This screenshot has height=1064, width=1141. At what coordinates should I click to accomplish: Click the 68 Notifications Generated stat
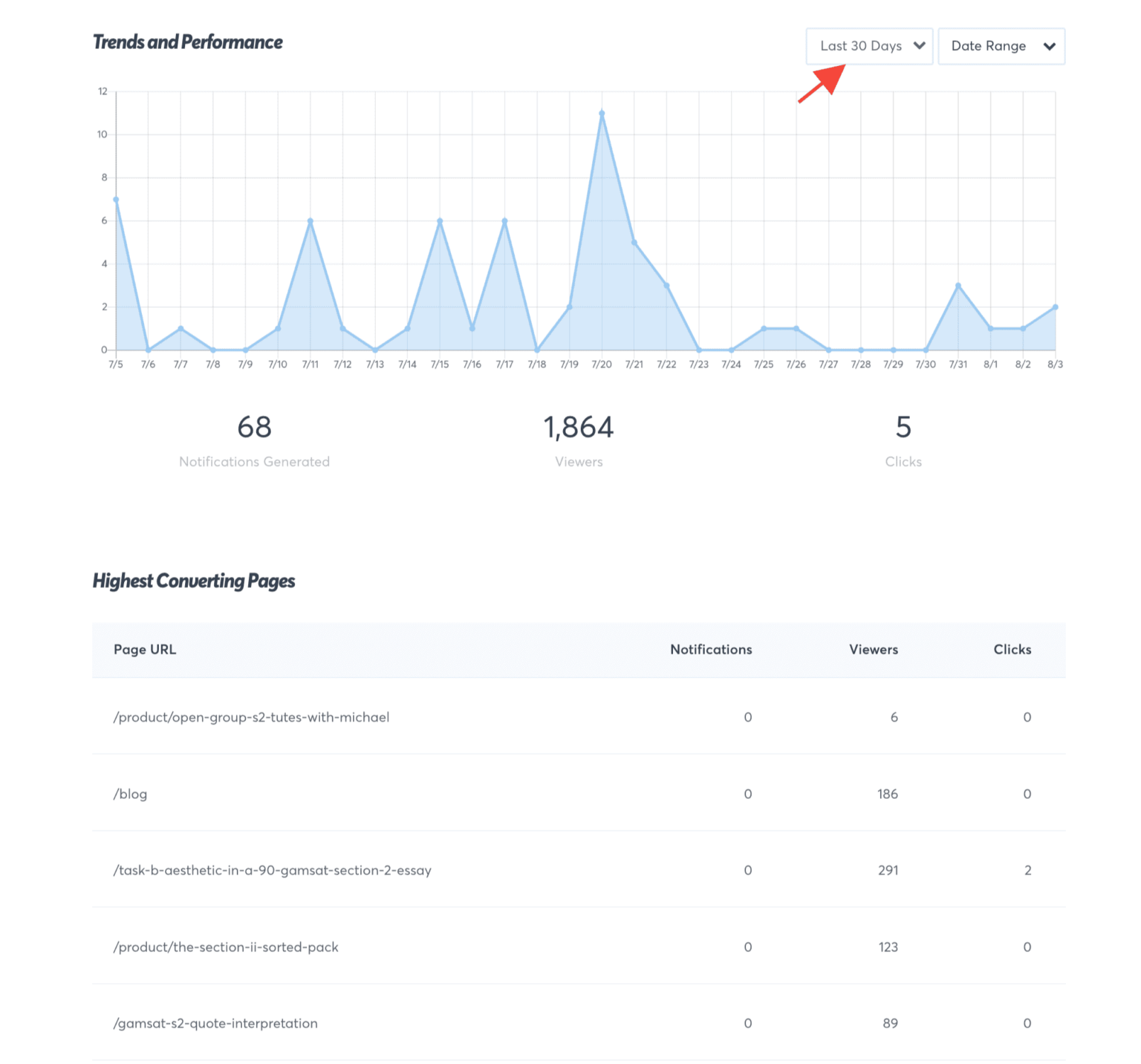point(253,427)
